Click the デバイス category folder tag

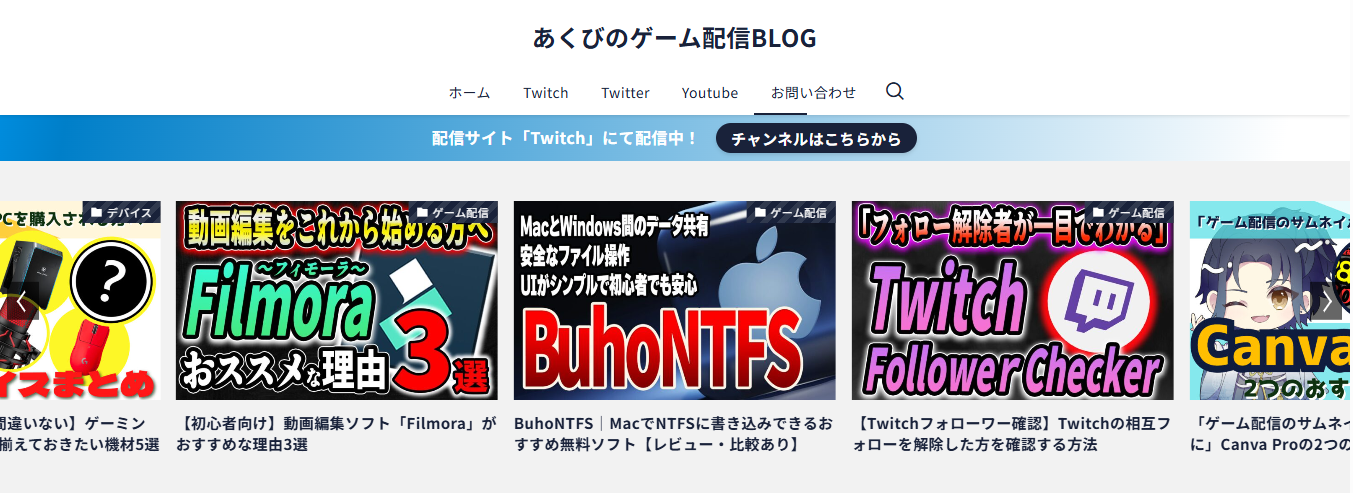[x=122, y=212]
